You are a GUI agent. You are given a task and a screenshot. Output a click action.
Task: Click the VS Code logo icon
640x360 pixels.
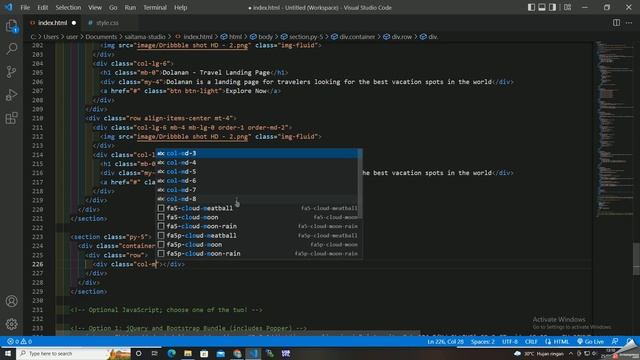tap(8, 7)
